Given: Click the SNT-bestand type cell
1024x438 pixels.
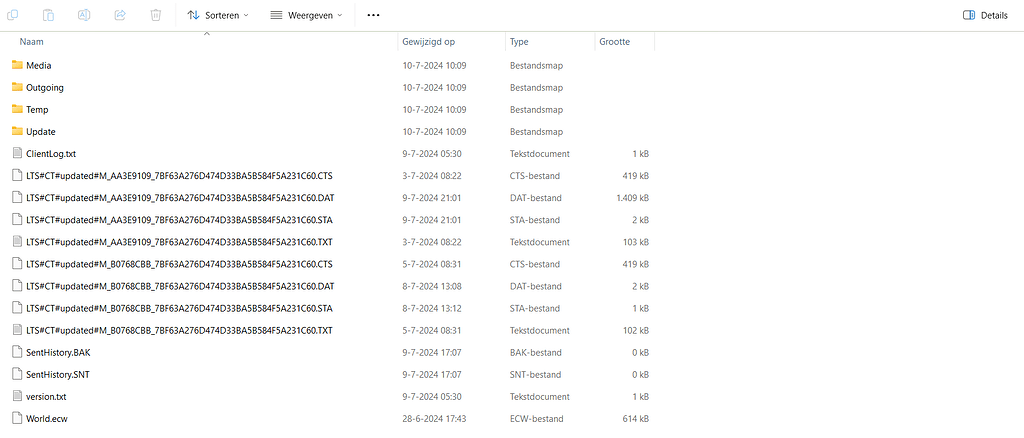Looking at the screenshot, I should click(536, 375).
